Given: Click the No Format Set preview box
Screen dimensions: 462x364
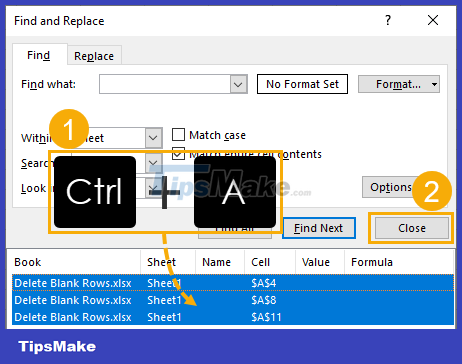Looking at the screenshot, I should (x=302, y=84).
